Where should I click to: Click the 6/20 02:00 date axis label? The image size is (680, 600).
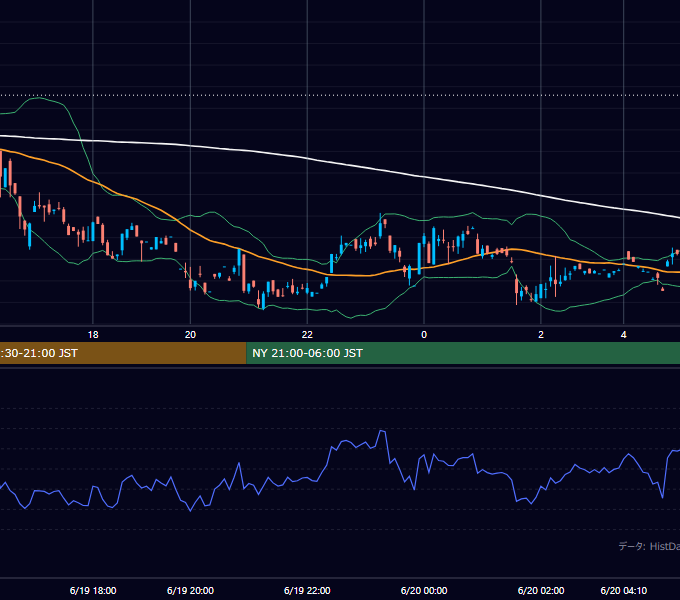pyautogui.click(x=541, y=590)
